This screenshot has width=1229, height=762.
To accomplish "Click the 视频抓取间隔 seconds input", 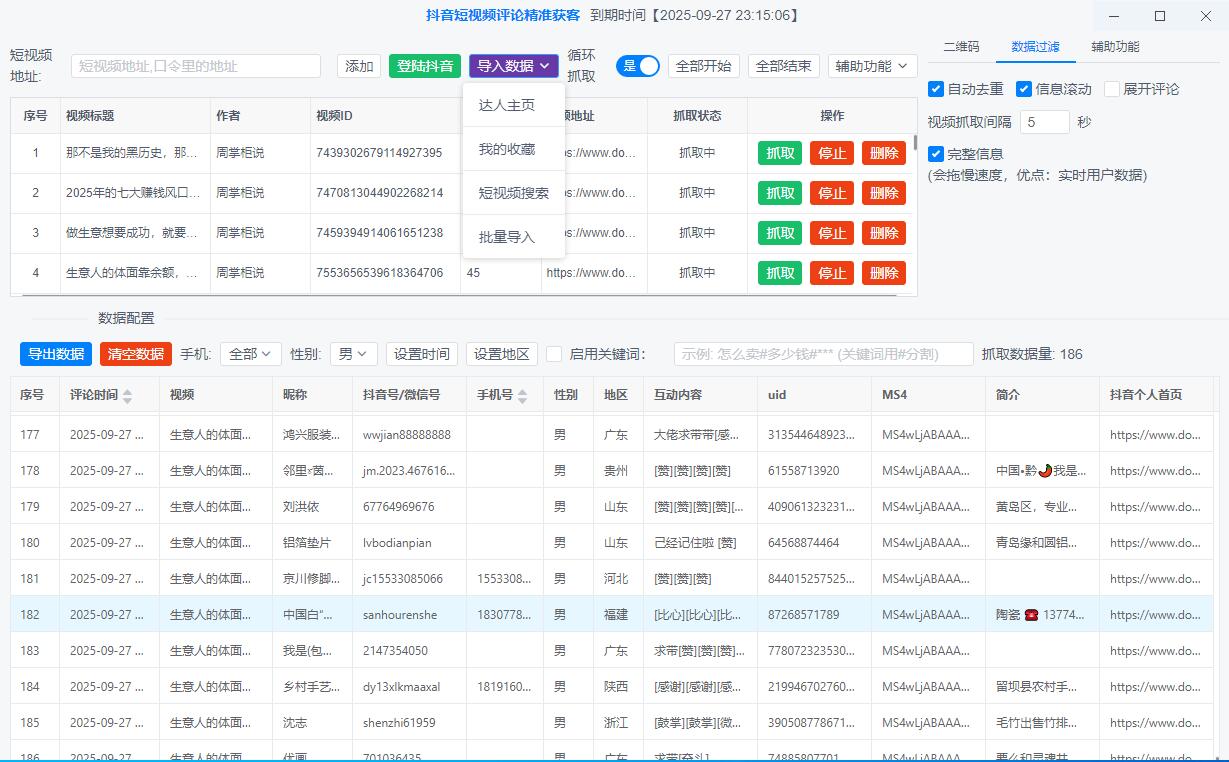I will (x=1044, y=122).
